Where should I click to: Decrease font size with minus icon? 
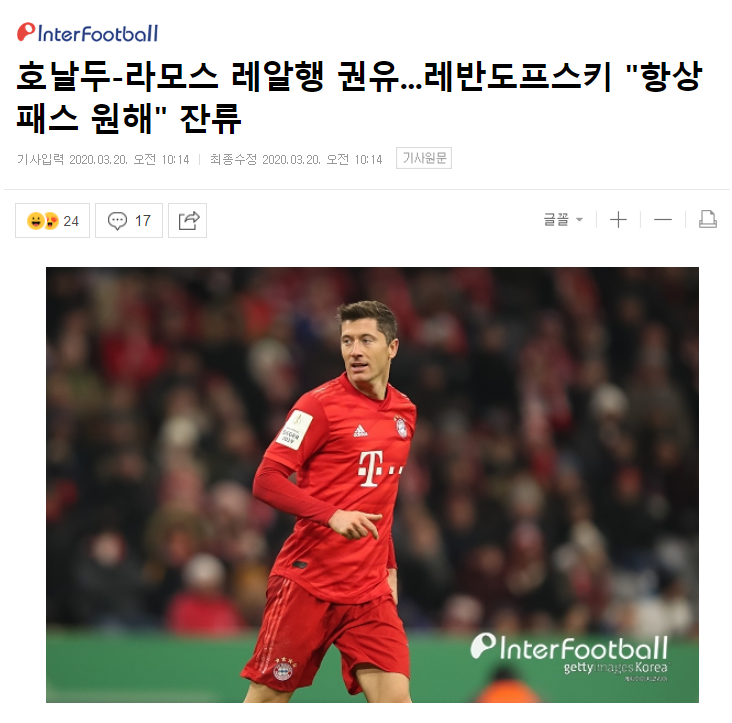click(x=663, y=219)
